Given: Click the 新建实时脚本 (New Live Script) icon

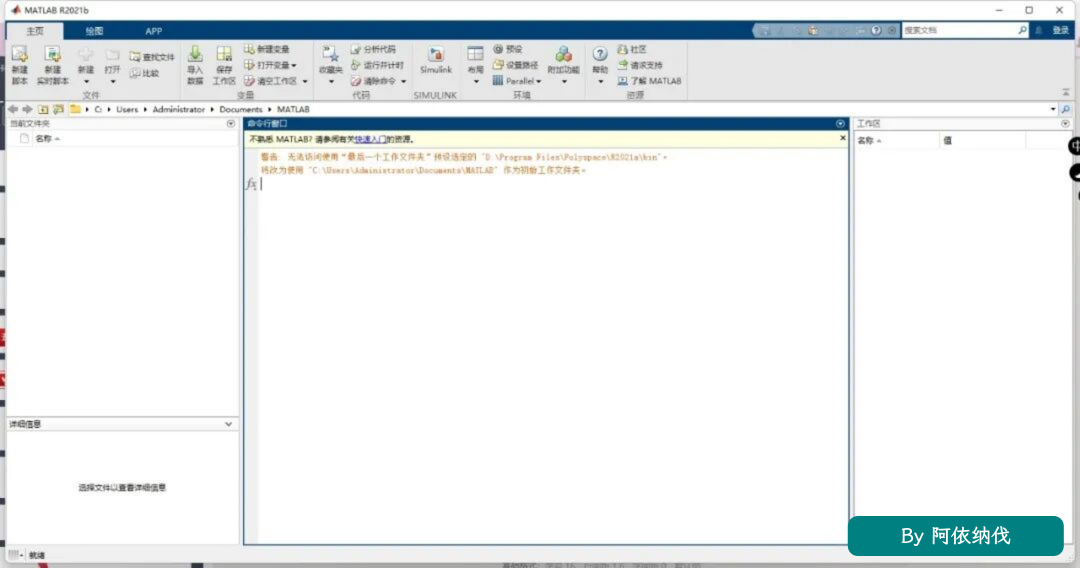Looking at the screenshot, I should click(52, 55).
